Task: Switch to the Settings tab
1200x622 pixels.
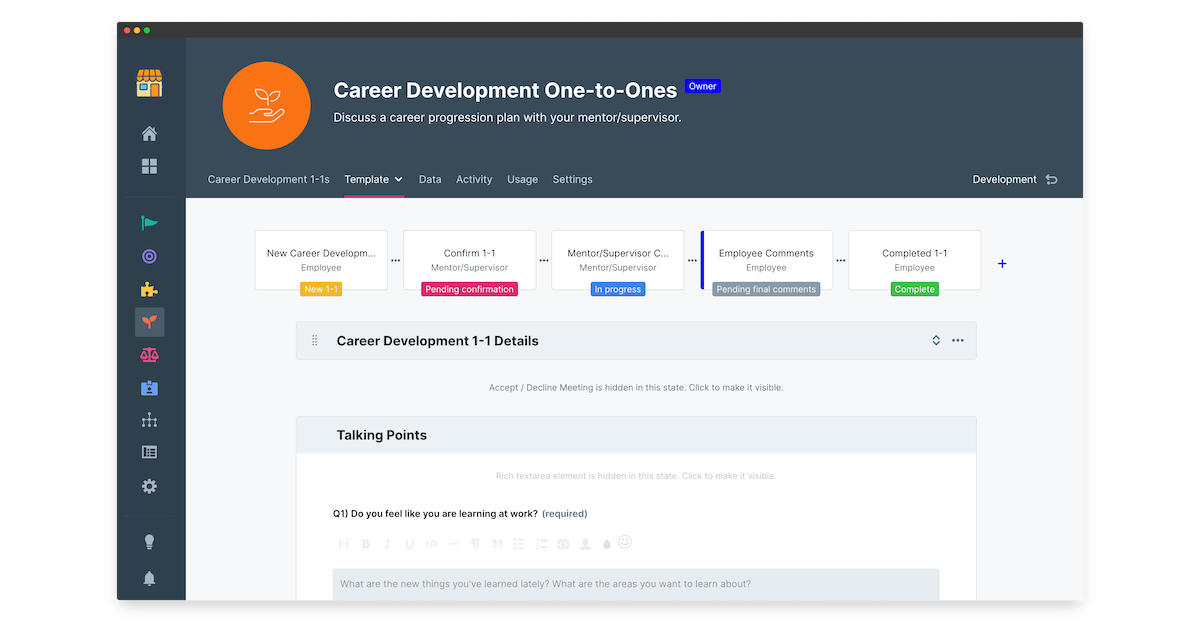Action: pyautogui.click(x=572, y=180)
